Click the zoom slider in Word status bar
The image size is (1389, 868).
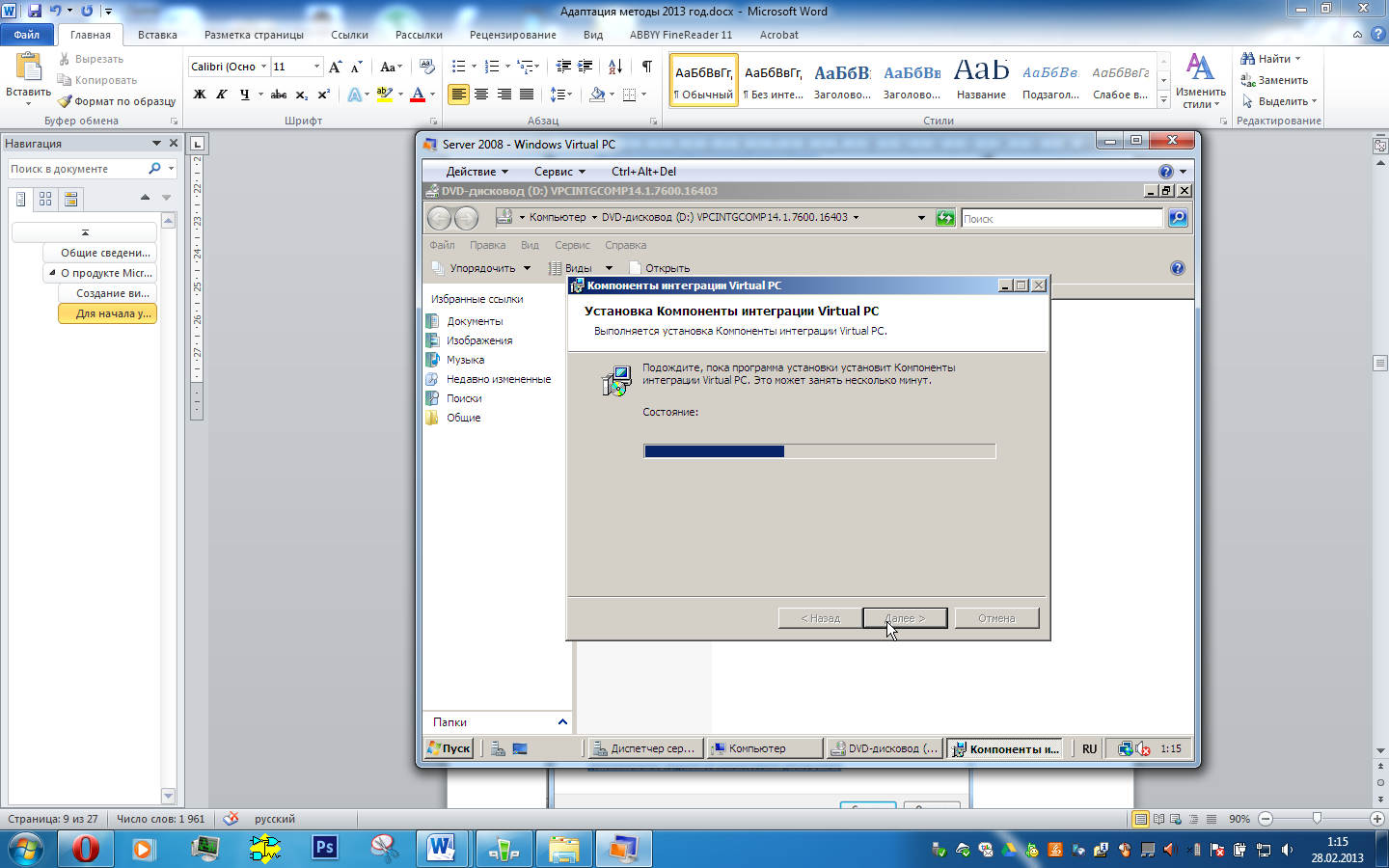coord(1317,819)
